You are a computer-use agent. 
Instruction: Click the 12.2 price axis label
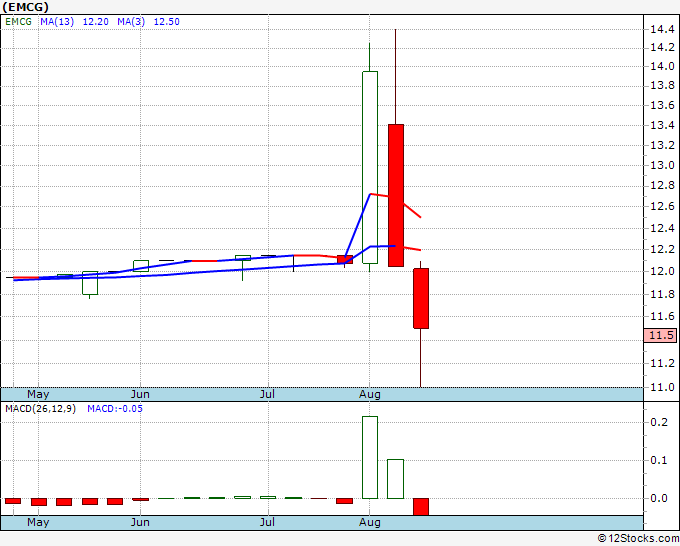662,249
